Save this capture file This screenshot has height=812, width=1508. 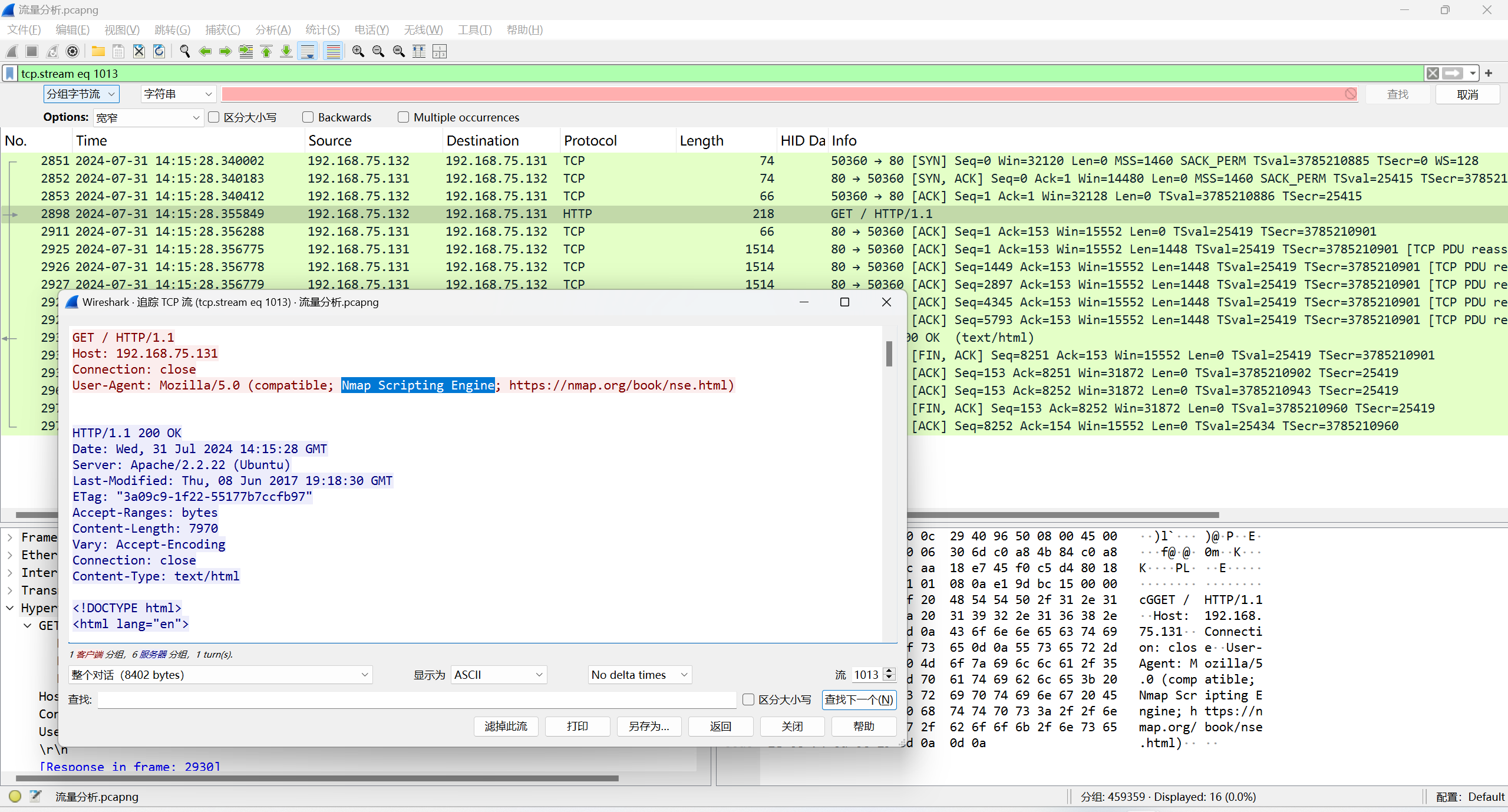click(x=118, y=52)
